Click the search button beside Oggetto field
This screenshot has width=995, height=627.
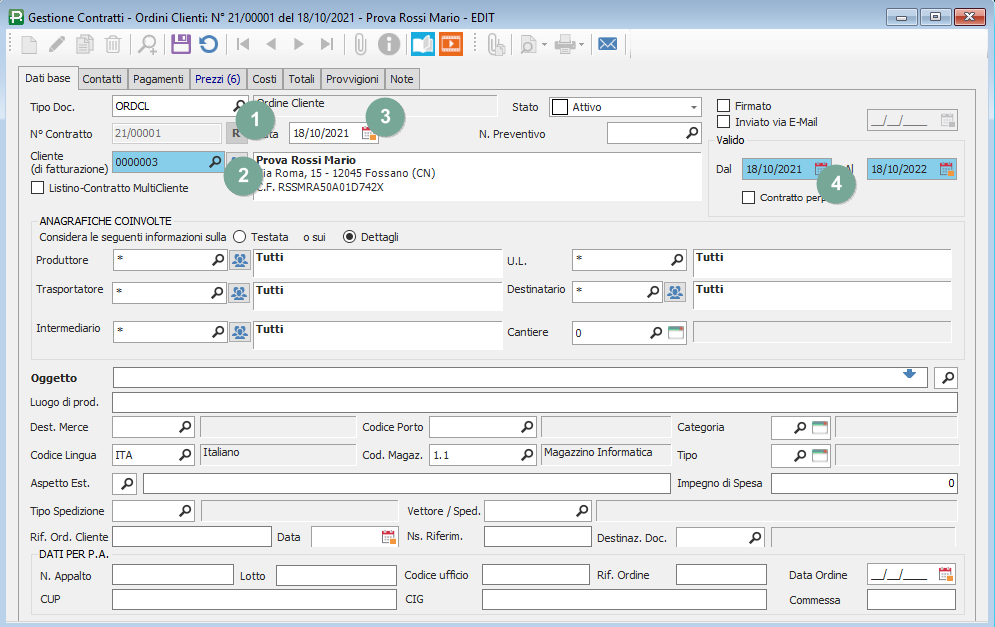pyautogui.click(x=945, y=377)
